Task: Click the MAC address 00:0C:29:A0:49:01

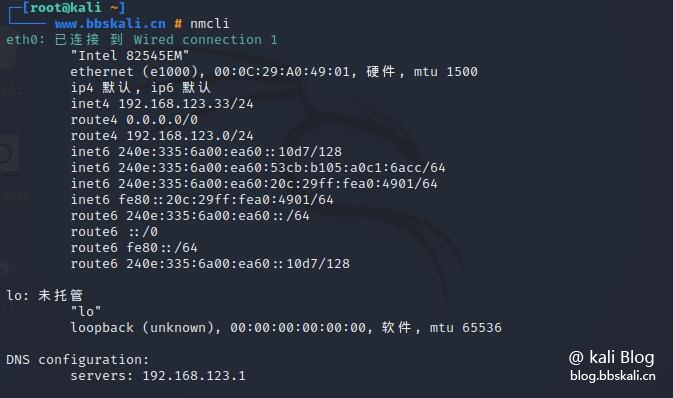Action: [282, 72]
